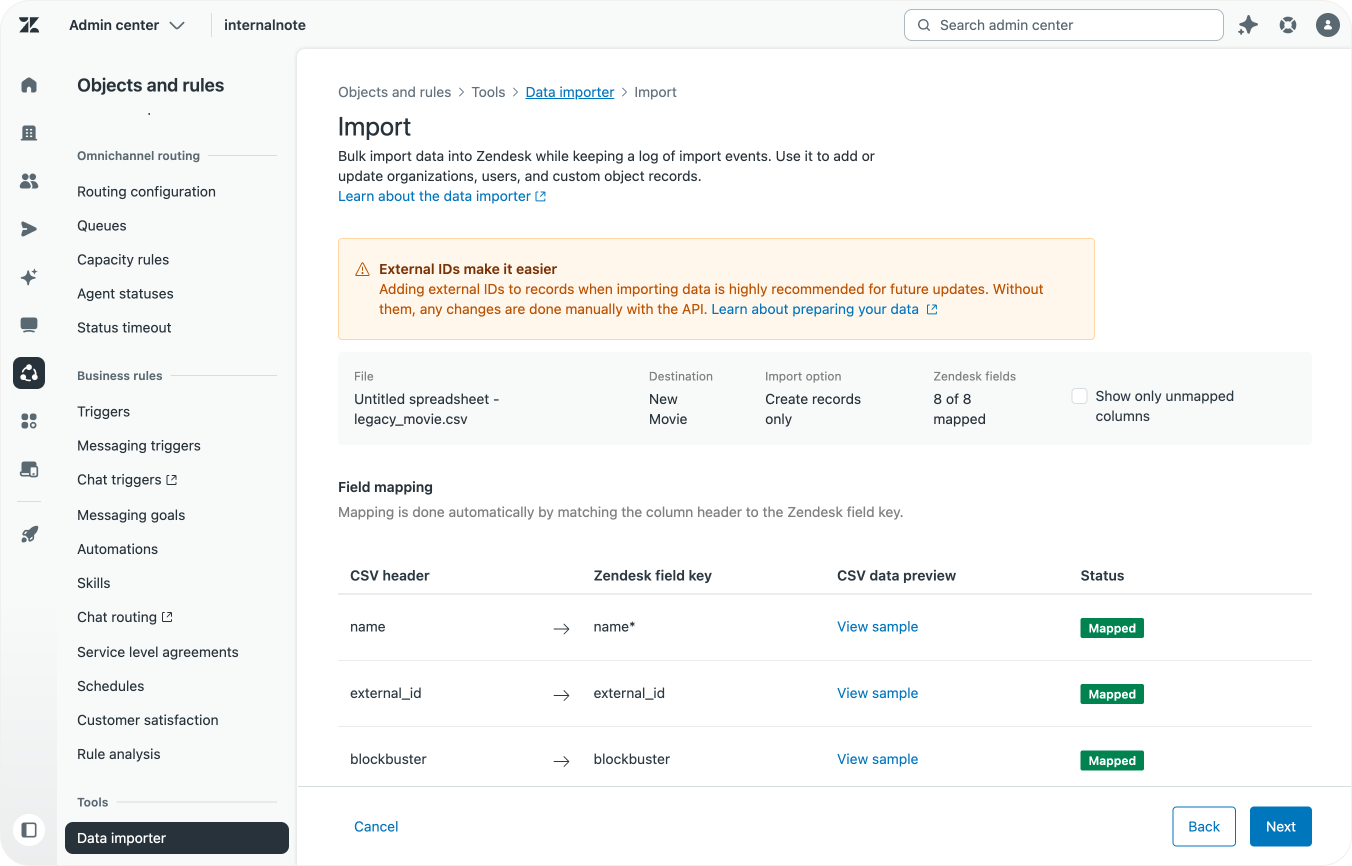The height and width of the screenshot is (866, 1352).
Task: Collapse the sidebar navigation panel
Action: pos(29,830)
